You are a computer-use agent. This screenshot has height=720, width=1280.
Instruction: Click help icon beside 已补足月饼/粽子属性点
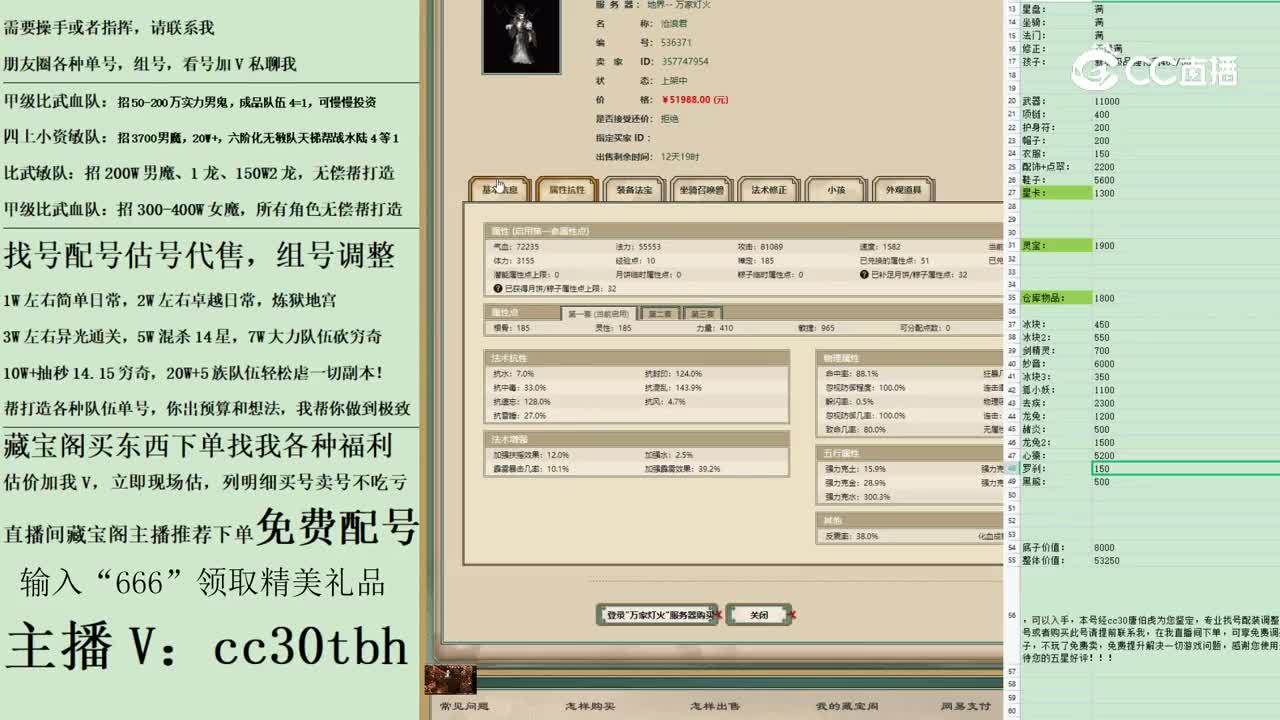pyautogui.click(x=865, y=274)
